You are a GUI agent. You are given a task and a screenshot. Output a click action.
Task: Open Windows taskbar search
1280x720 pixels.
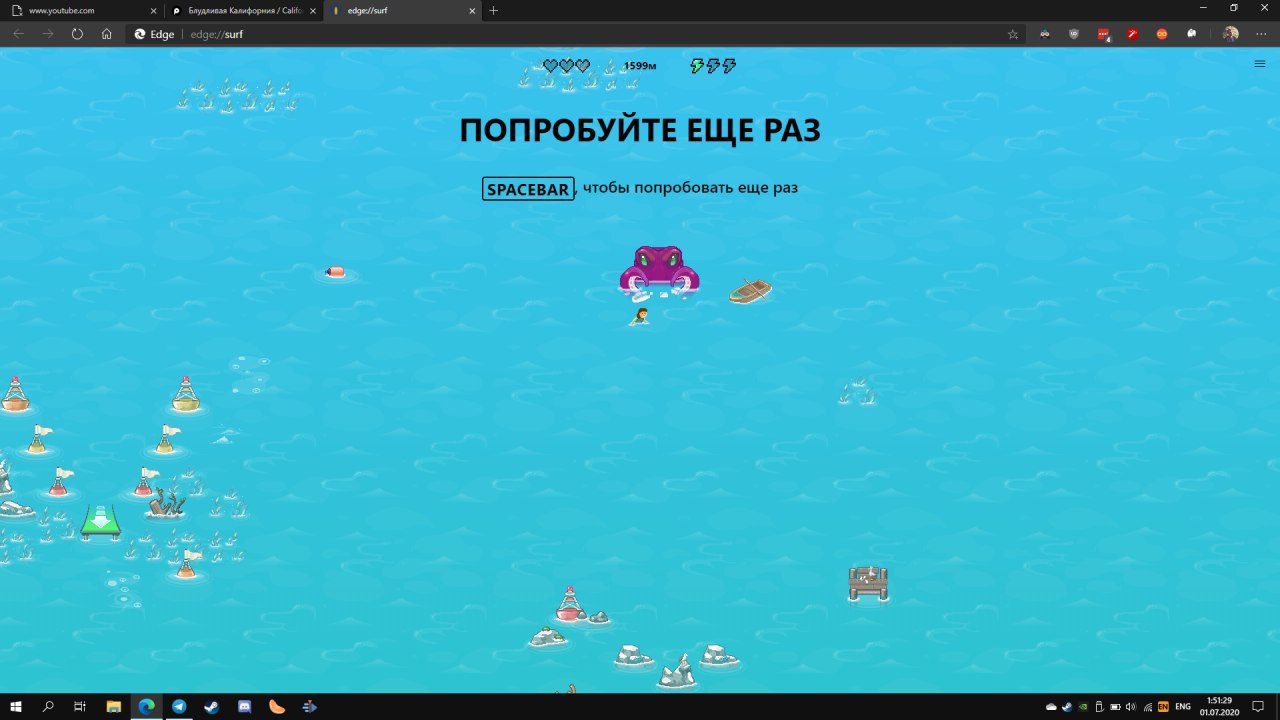pos(48,707)
